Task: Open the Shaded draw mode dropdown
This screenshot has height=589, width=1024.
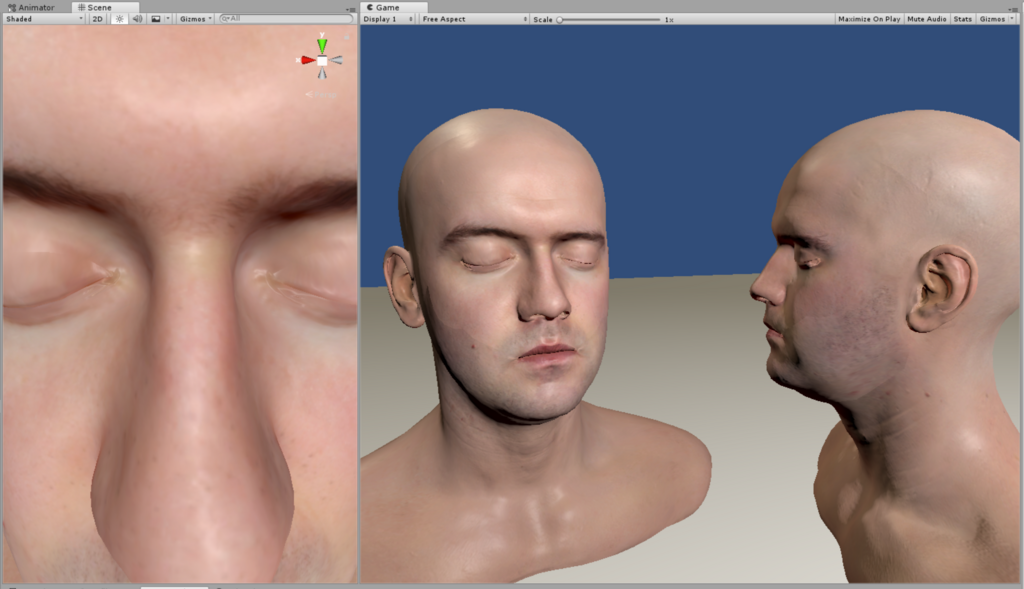Action: click(44, 19)
